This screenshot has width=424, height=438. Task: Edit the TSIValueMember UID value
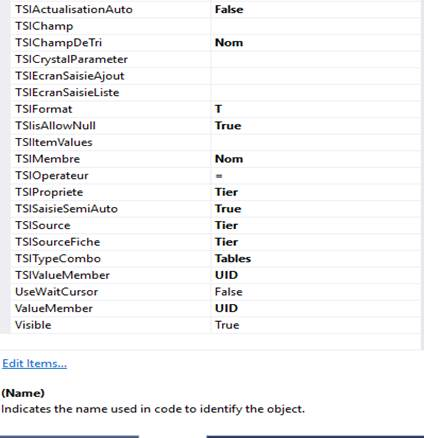tap(226, 275)
